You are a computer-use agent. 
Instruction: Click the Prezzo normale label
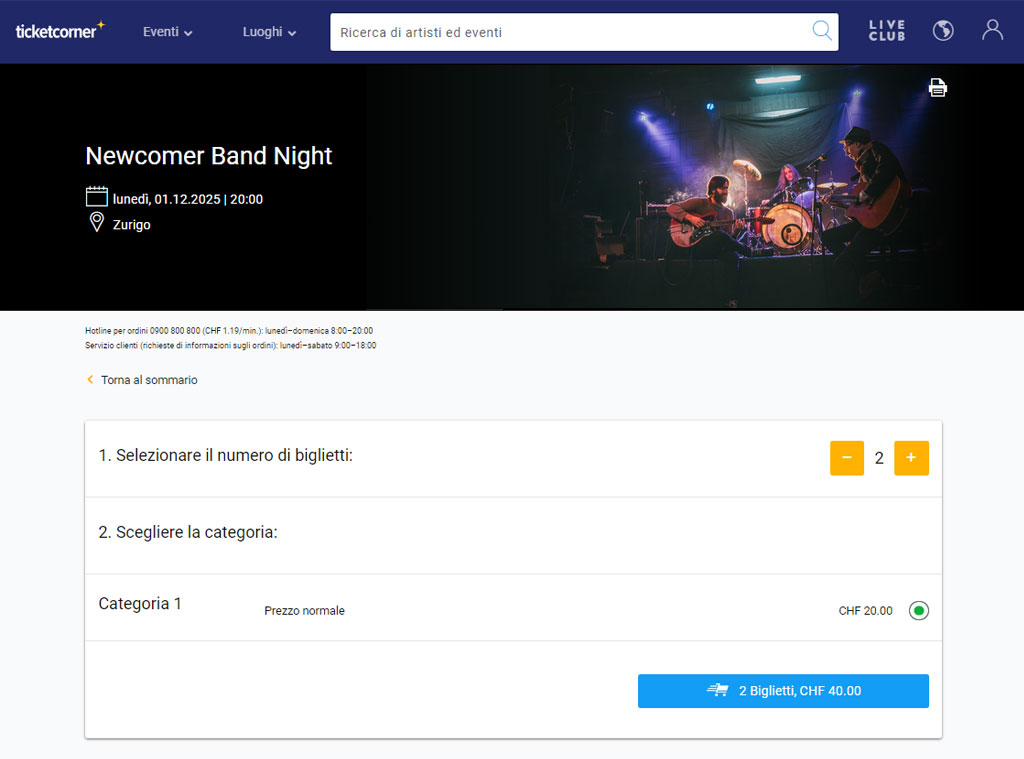click(304, 611)
